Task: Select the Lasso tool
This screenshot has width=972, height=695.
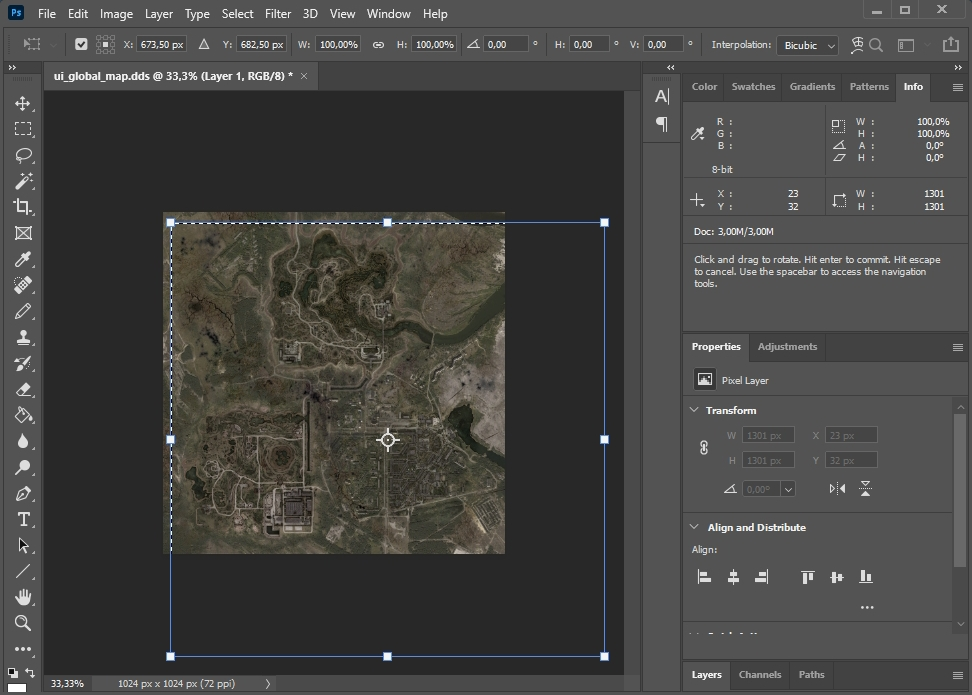Action: pos(23,155)
